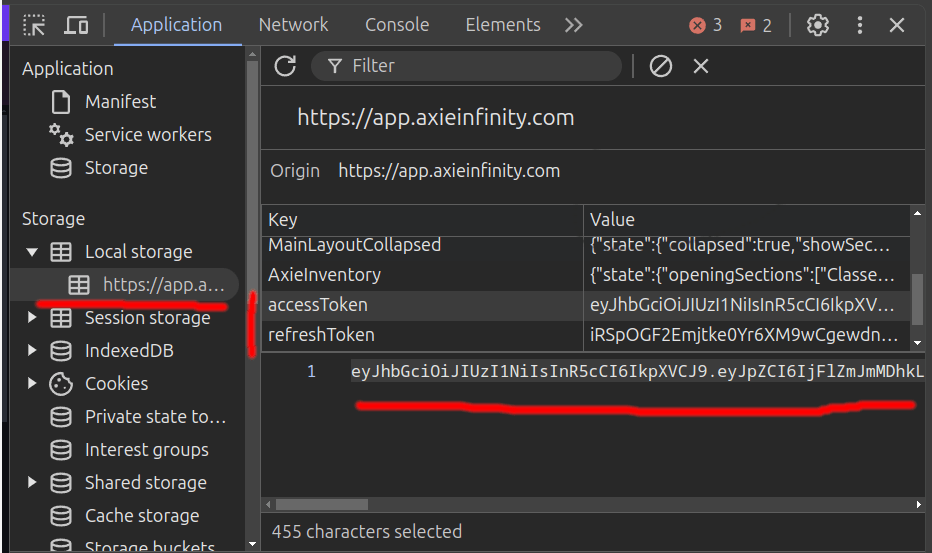Delete selected entry with the X icon
The height and width of the screenshot is (553, 932).
pyautogui.click(x=701, y=66)
